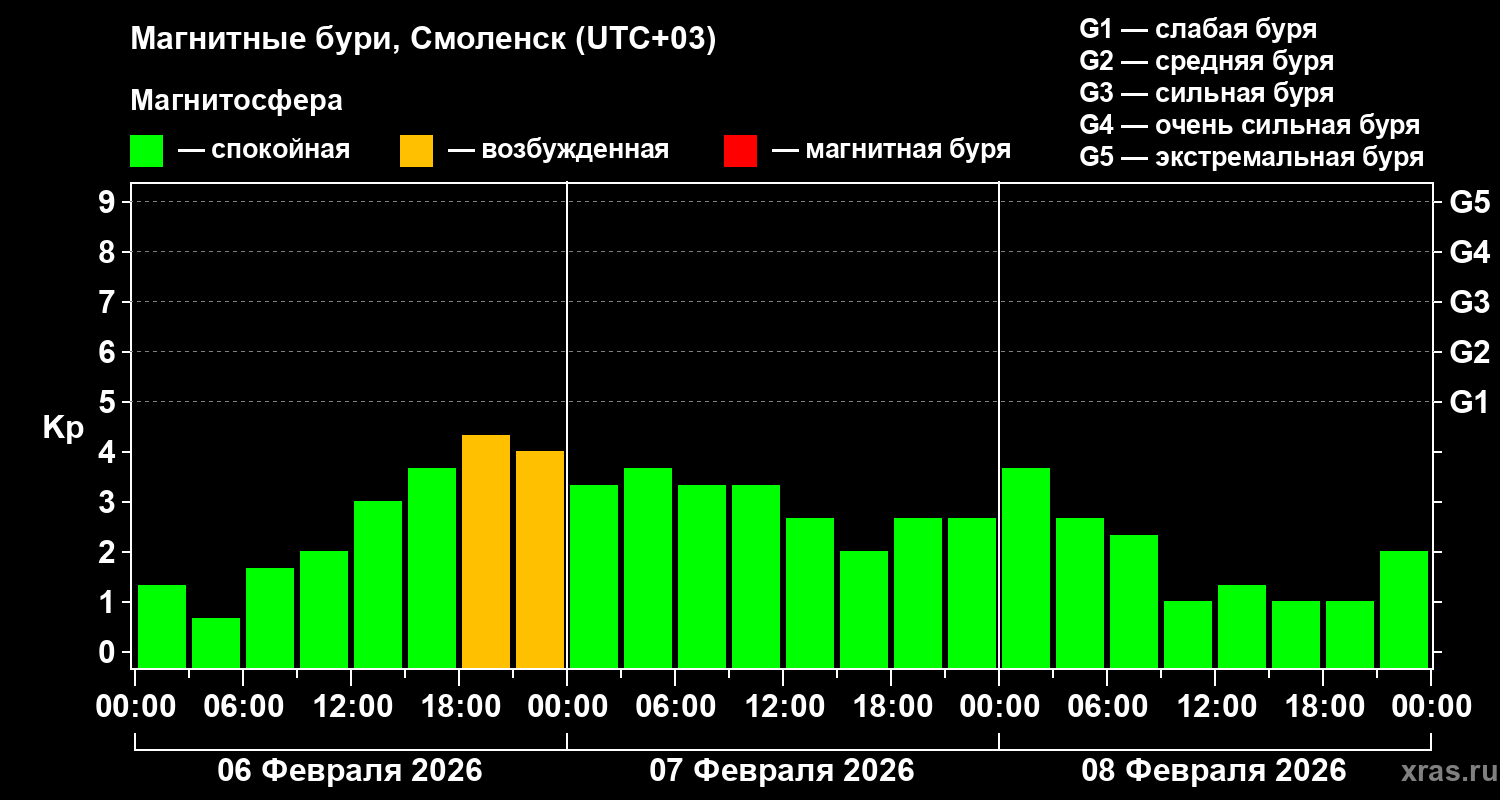Click the 'G3' label on right axis
The image size is (1500, 800).
1469,302
